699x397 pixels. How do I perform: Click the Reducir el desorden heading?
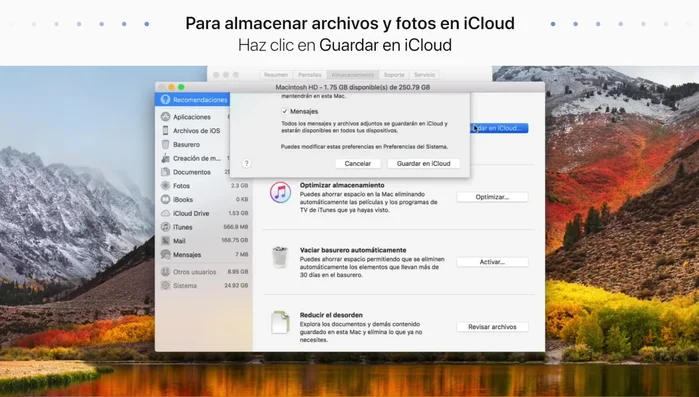point(331,315)
